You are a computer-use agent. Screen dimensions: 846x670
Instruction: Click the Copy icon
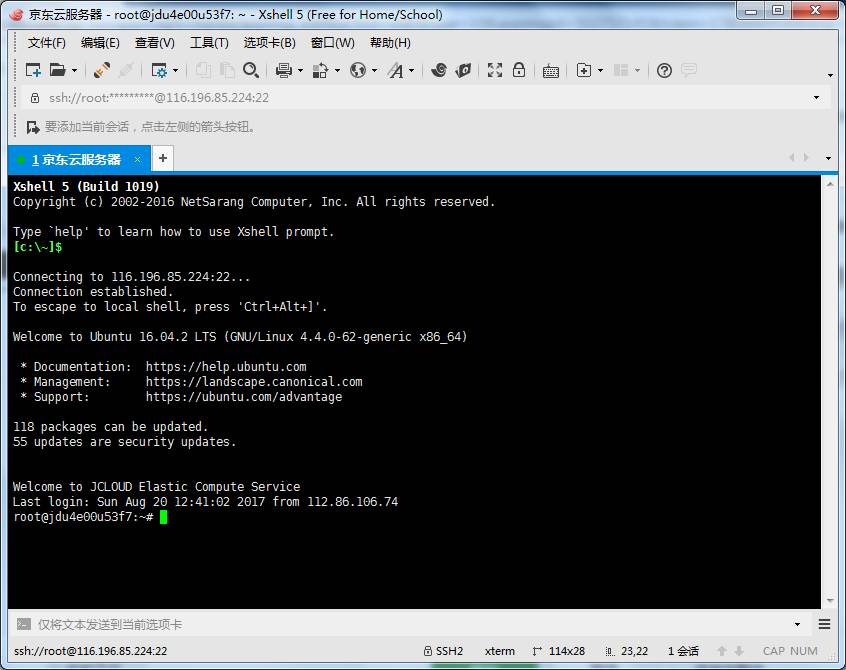[203, 70]
